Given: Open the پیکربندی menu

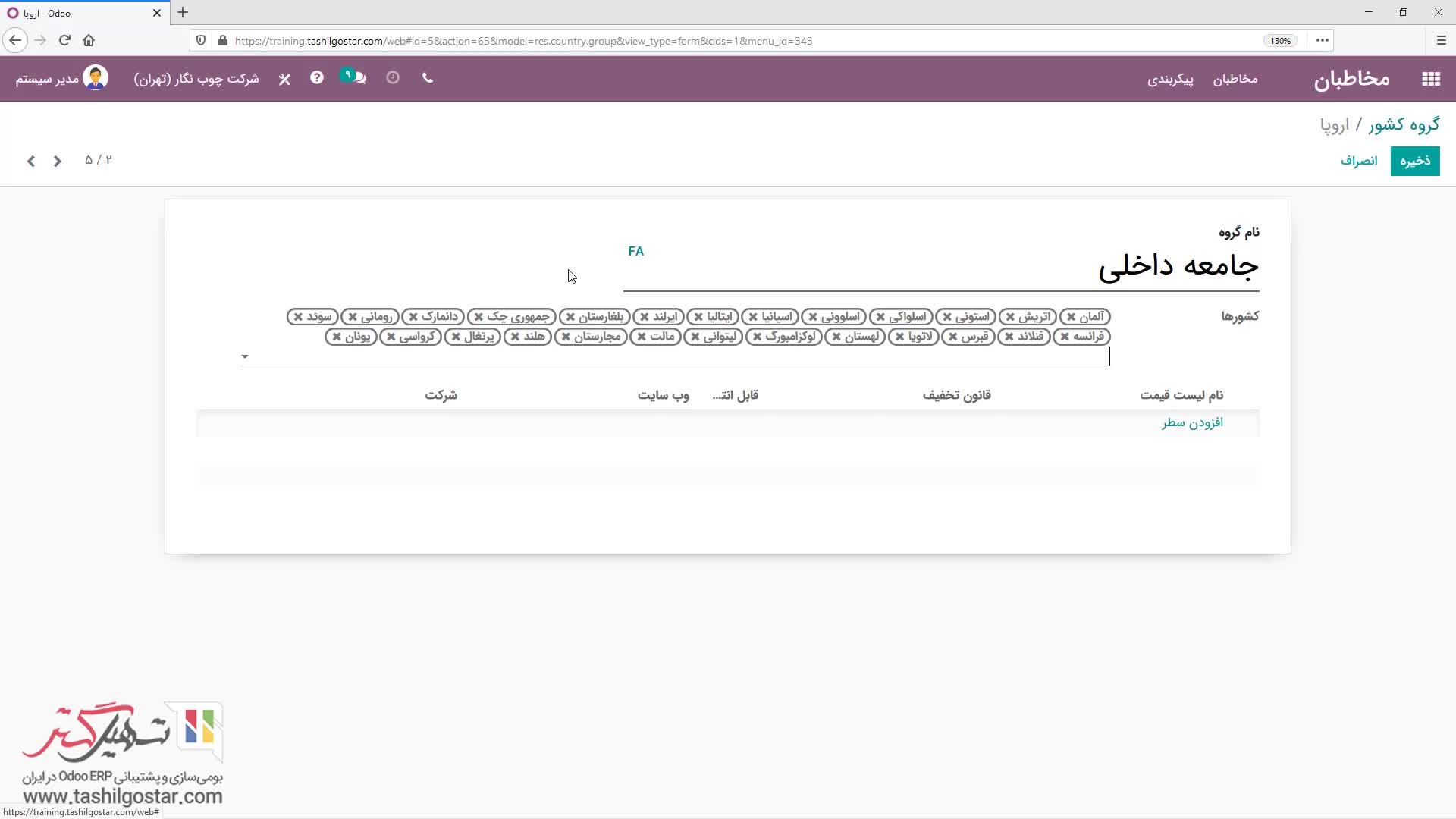Looking at the screenshot, I should (1169, 79).
